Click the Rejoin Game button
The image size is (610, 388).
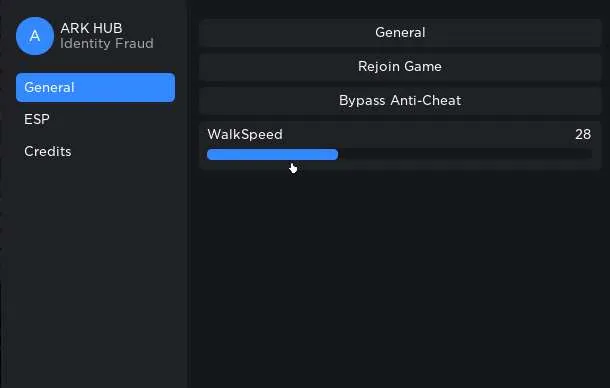click(400, 67)
